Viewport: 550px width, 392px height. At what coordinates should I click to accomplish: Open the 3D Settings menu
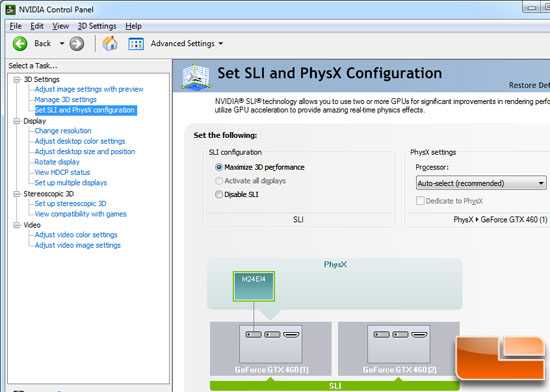(x=97, y=26)
